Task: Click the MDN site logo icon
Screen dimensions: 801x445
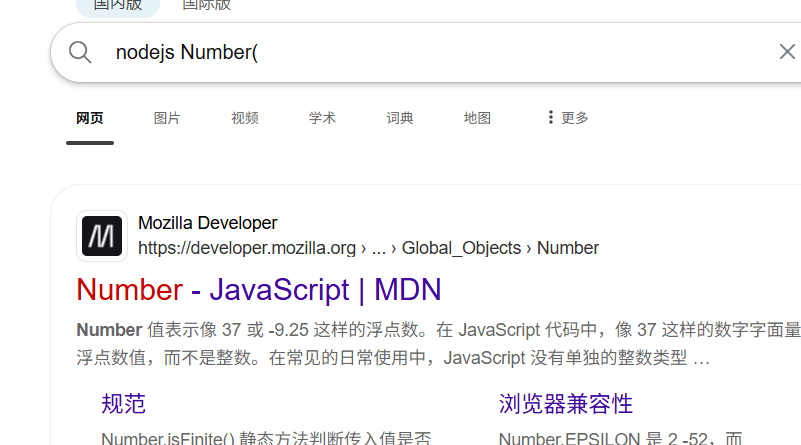Action: point(102,236)
